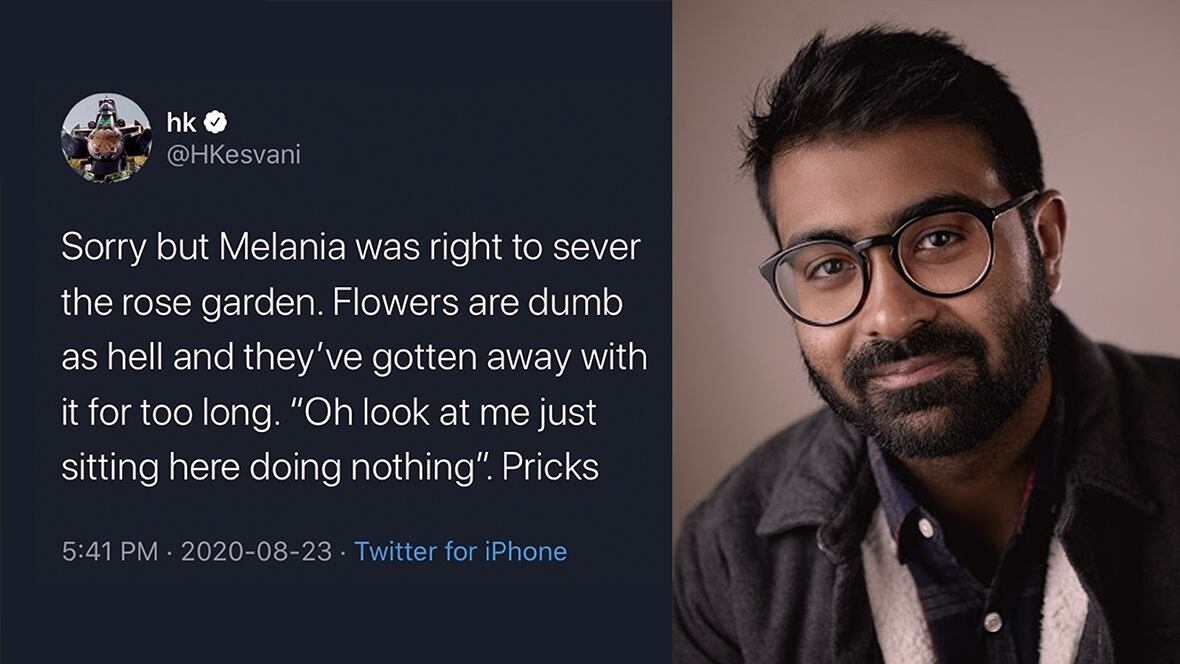Click the man's eyeglasses in the portrait

pos(888,258)
